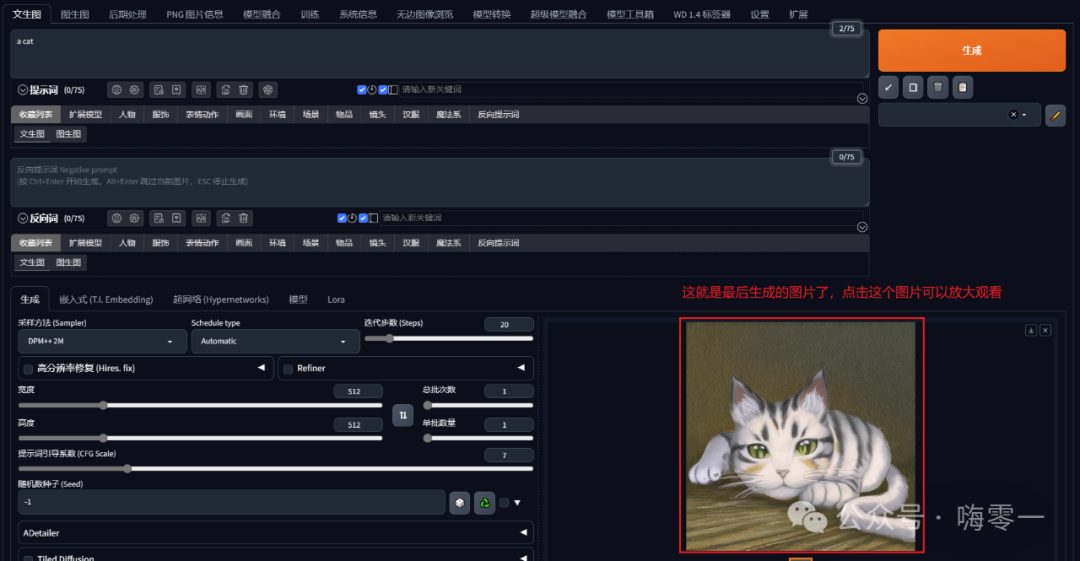Enable the 高分辨率修复 (Hires. fix) checkbox
This screenshot has width=1080, height=561.
tap(28, 369)
